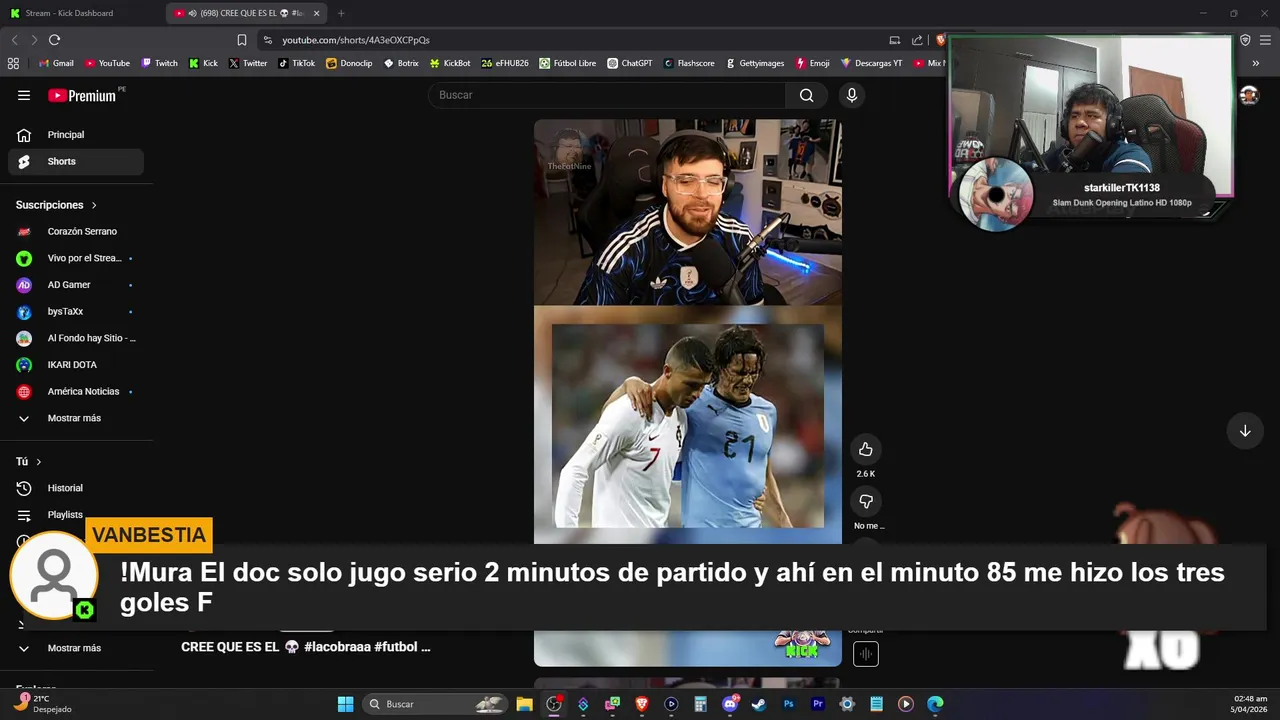Open the Twitch bookmark
The width and height of the screenshot is (1280, 720).
pyautogui.click(x=159, y=63)
